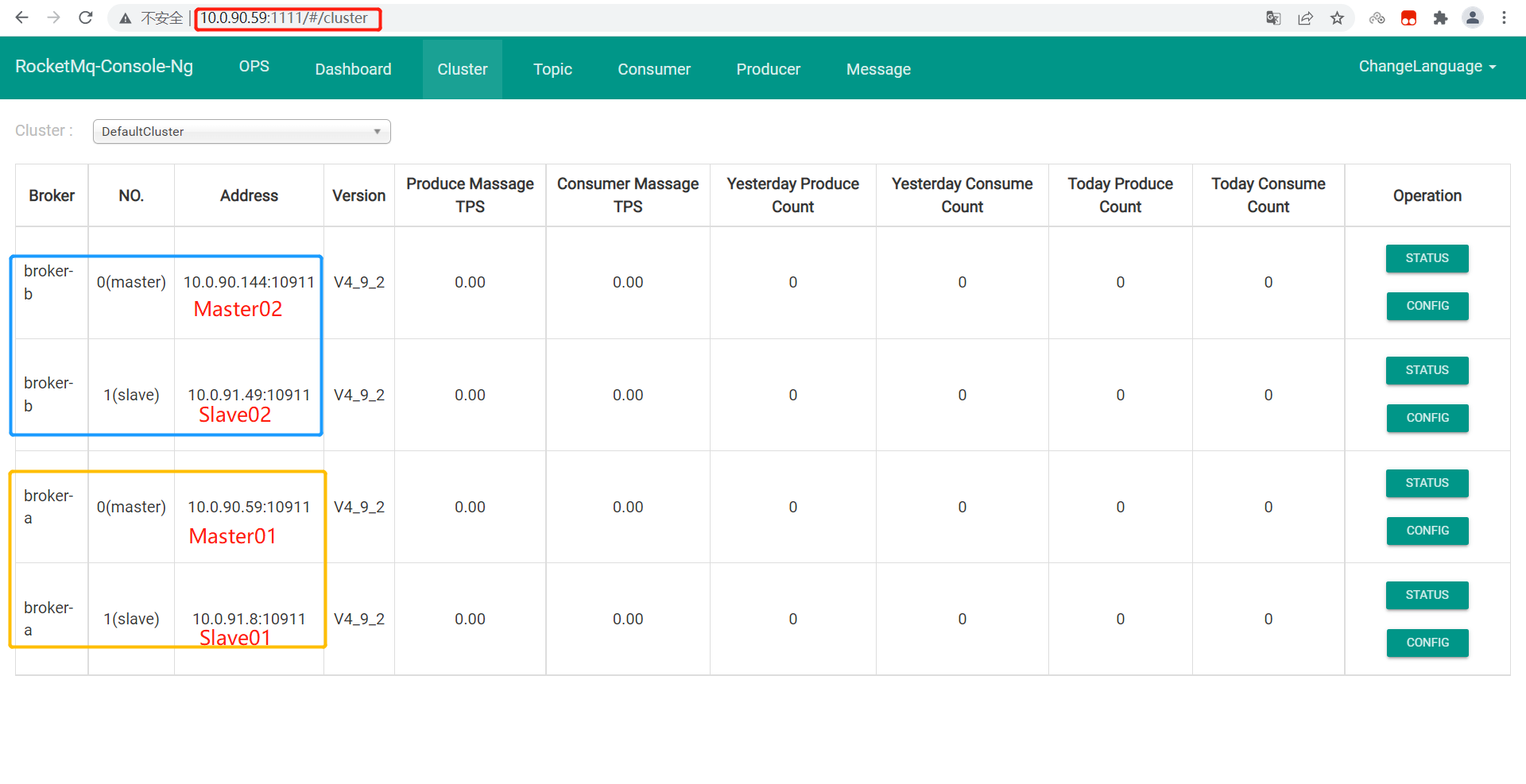Click CONFIG for broker-a slave 10.0.91.8
Viewport: 1526px width, 784px height.
point(1427,643)
